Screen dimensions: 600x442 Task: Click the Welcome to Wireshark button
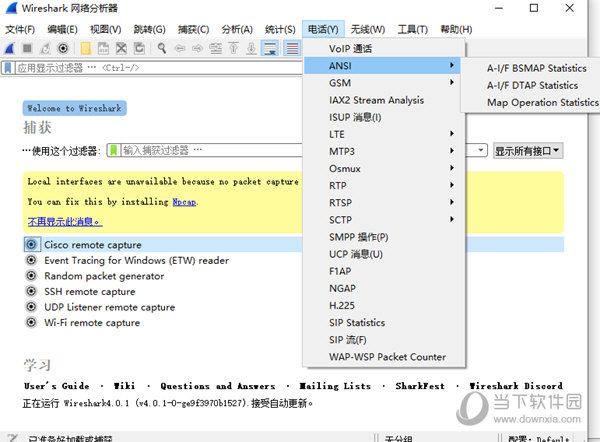pos(75,108)
